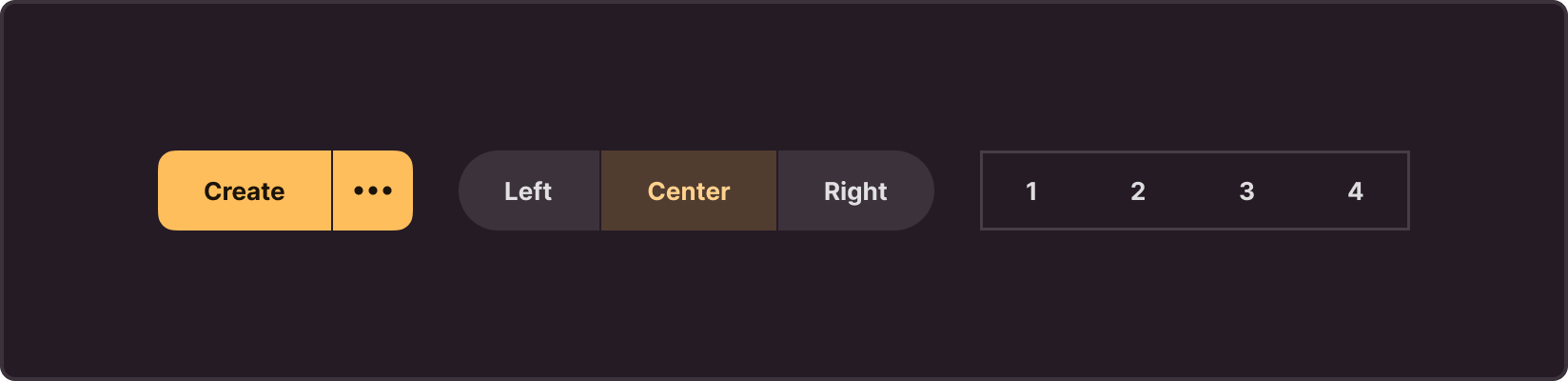
Task: Pick number 2 in the outlined group
Action: [1138, 190]
